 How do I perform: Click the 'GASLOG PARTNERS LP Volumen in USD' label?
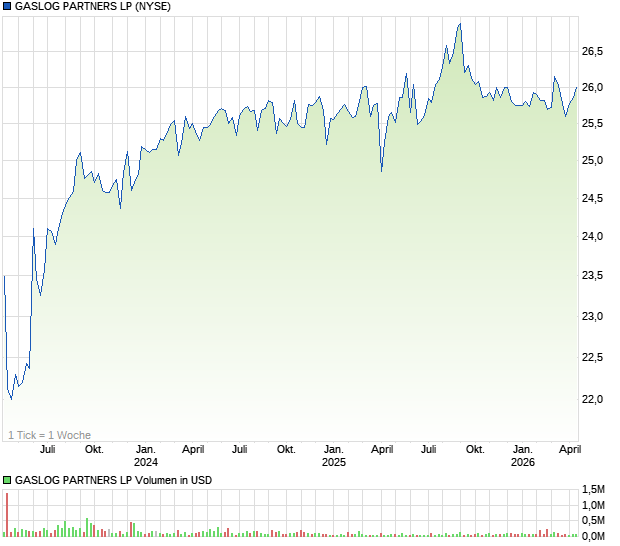click(113, 480)
